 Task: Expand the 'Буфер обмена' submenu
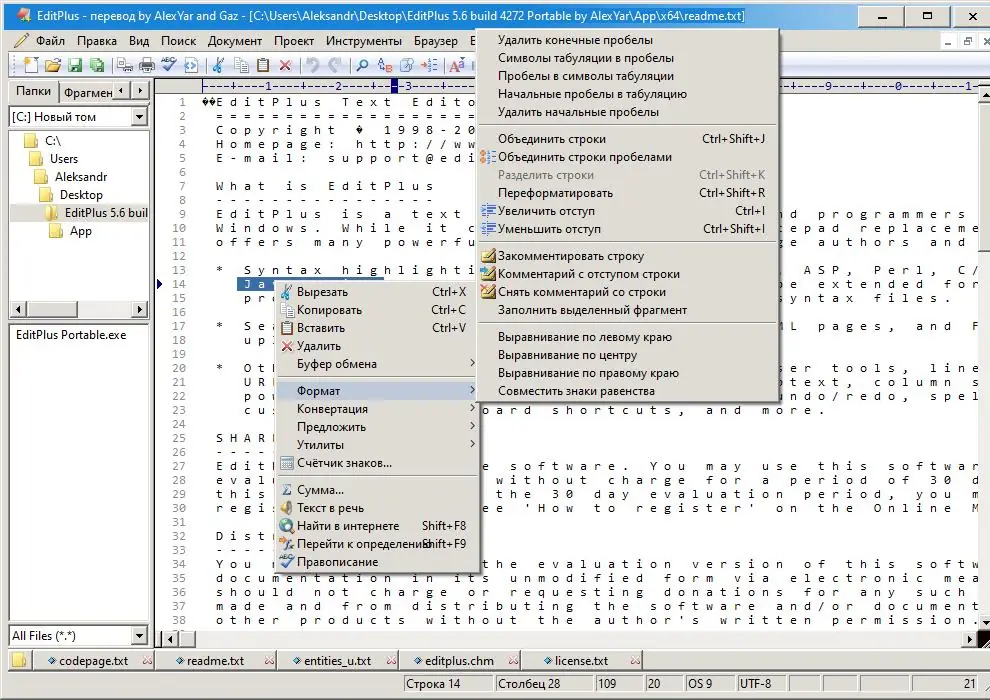click(376, 364)
